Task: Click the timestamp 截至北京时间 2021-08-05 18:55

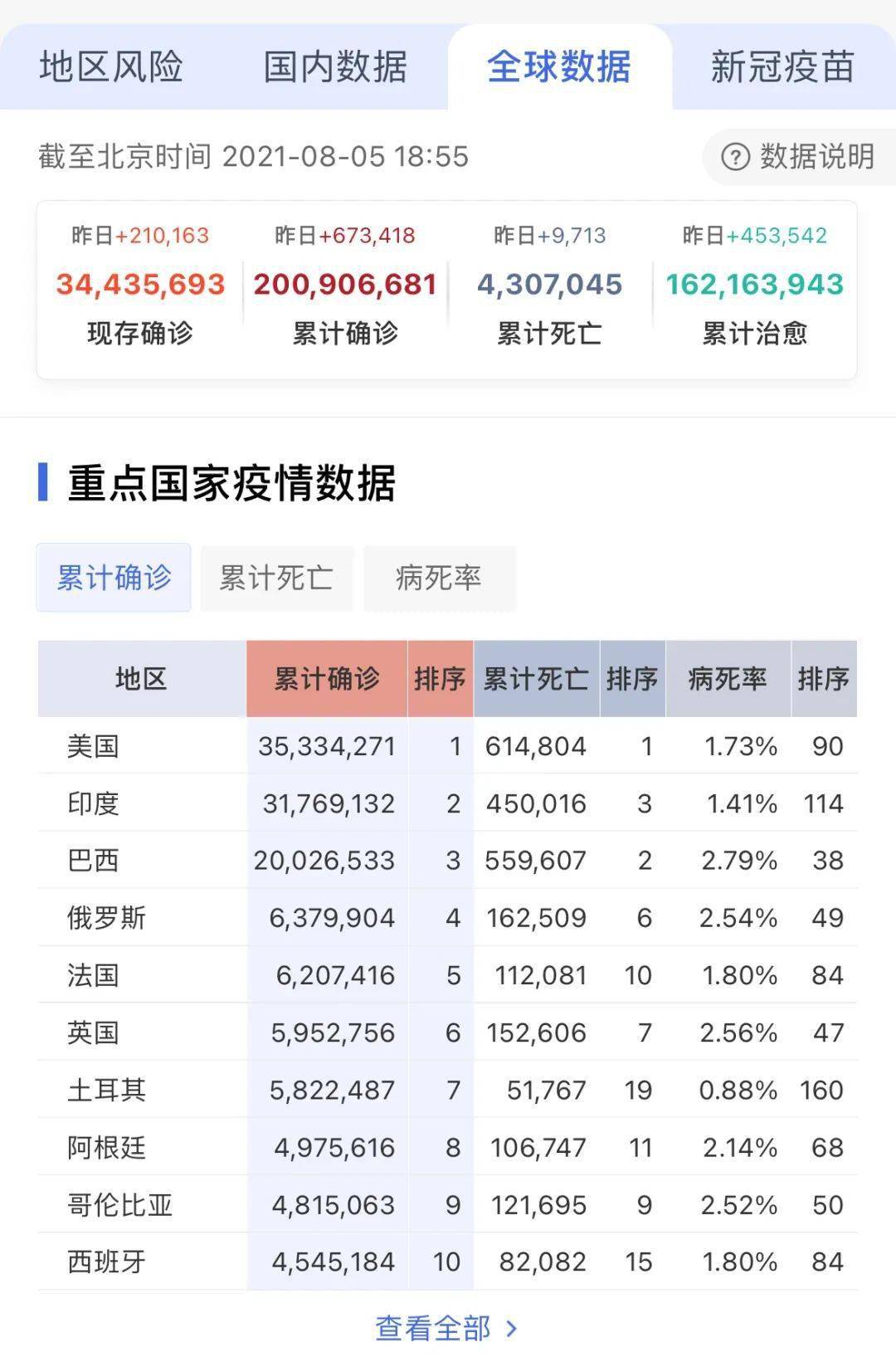Action: coord(253,156)
